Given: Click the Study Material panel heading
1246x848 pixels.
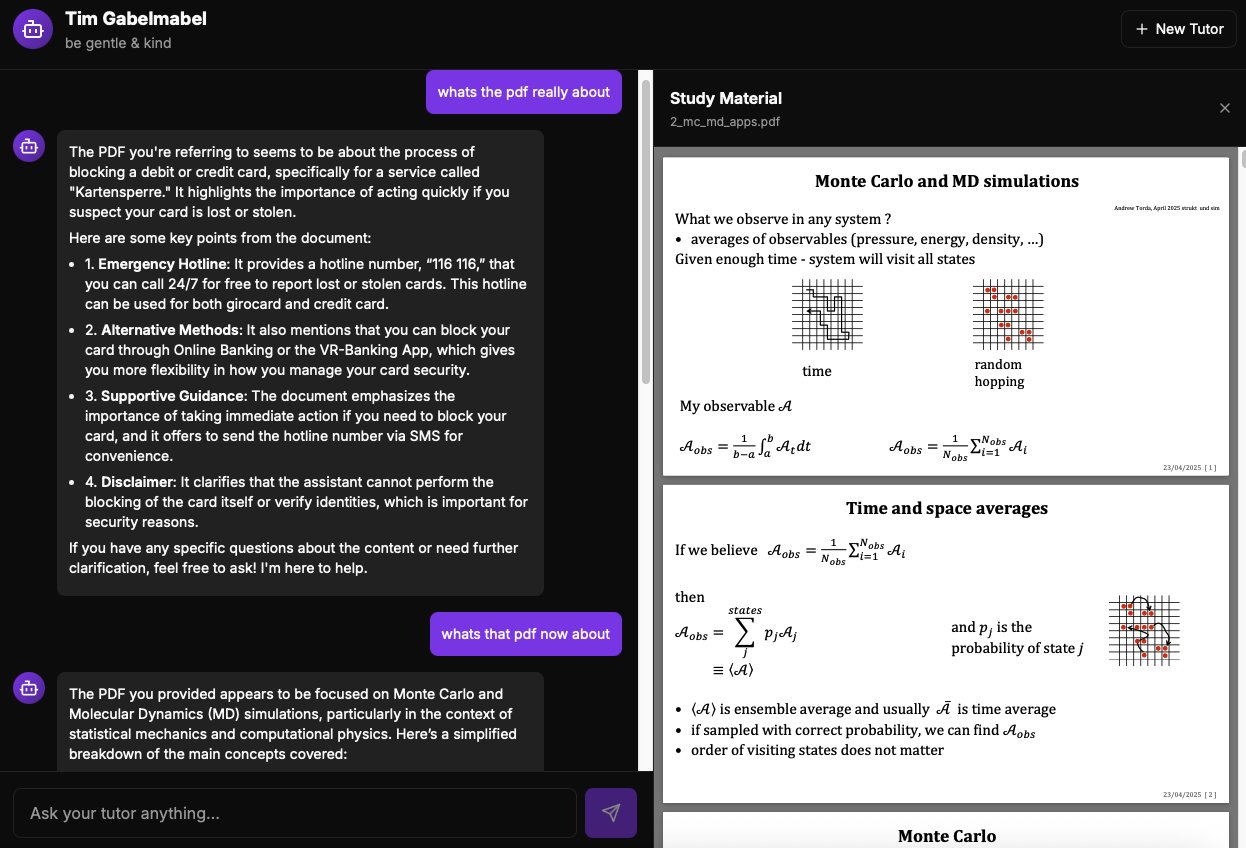Looking at the screenshot, I should point(726,98).
